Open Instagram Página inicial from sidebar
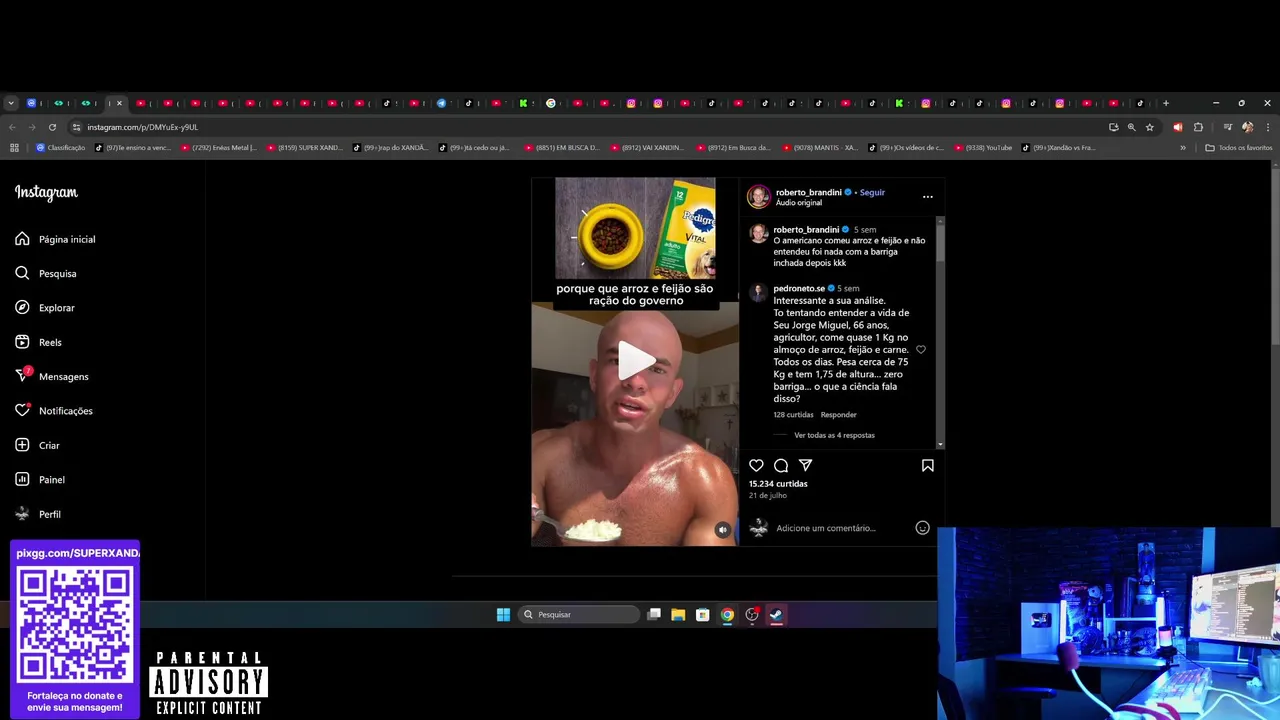1280x720 pixels. coord(56,239)
